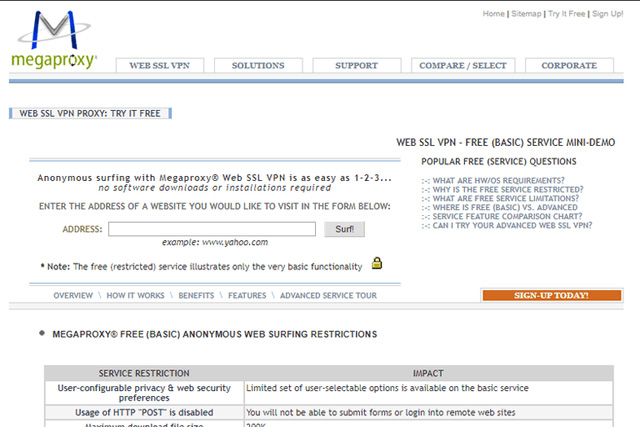Go to the FEATURES link

click(247, 296)
